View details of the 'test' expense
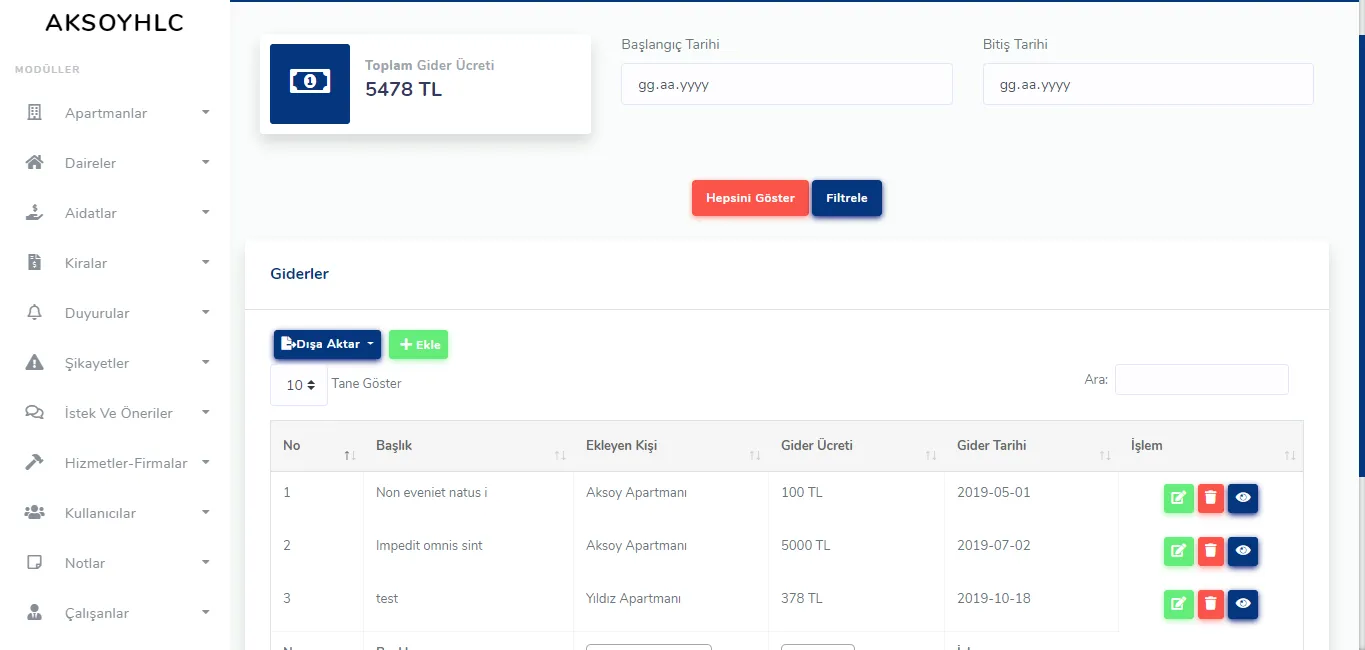This screenshot has width=1365, height=650. pyautogui.click(x=1243, y=604)
